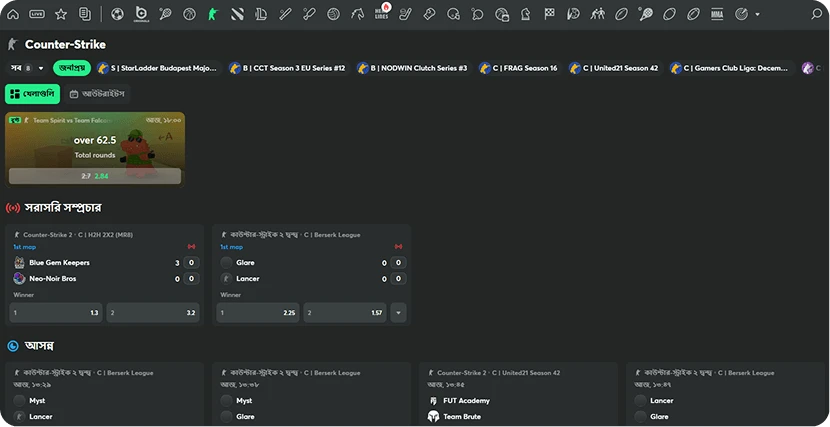The width and height of the screenshot is (830, 427).
Task: Open the bet slip coupon icon
Action: [85, 14]
